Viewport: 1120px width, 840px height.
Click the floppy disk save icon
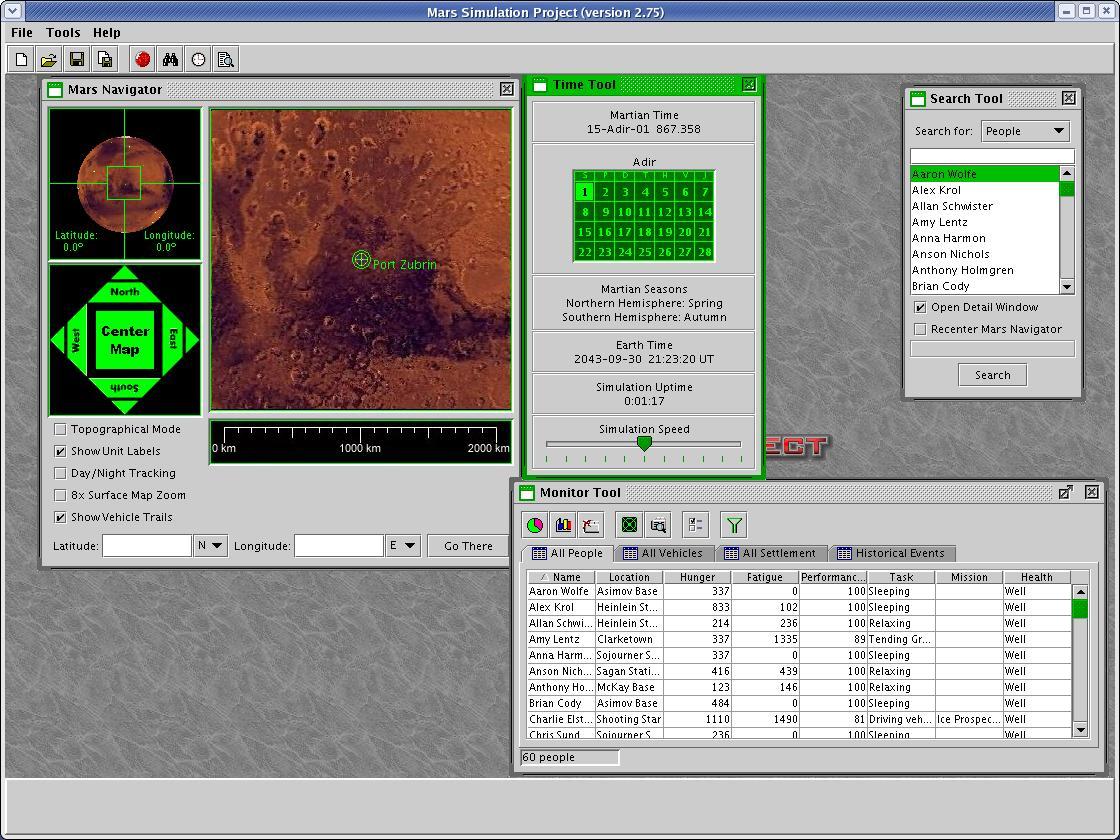(77, 60)
